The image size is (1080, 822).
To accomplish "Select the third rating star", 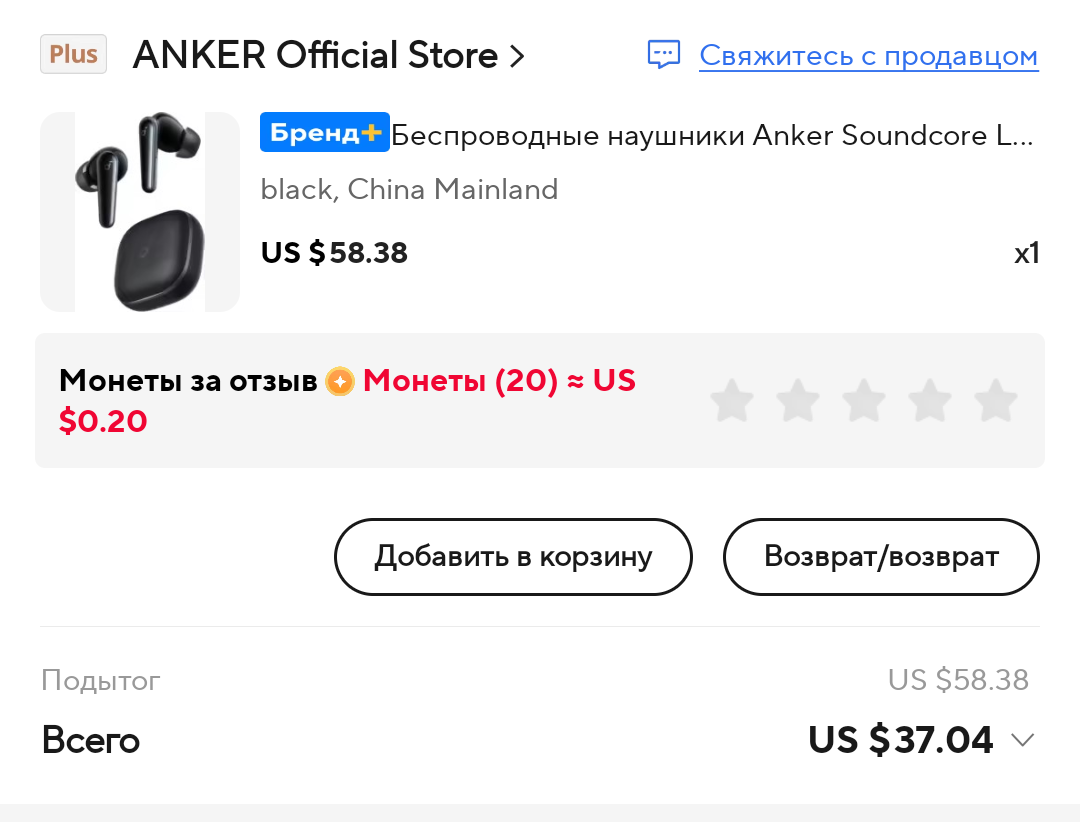I will point(864,401).
